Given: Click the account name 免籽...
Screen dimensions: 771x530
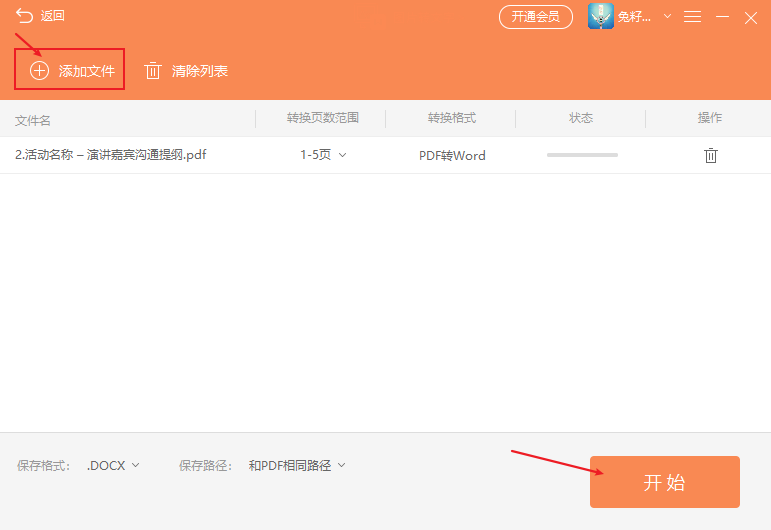Looking at the screenshot, I should point(634,17).
